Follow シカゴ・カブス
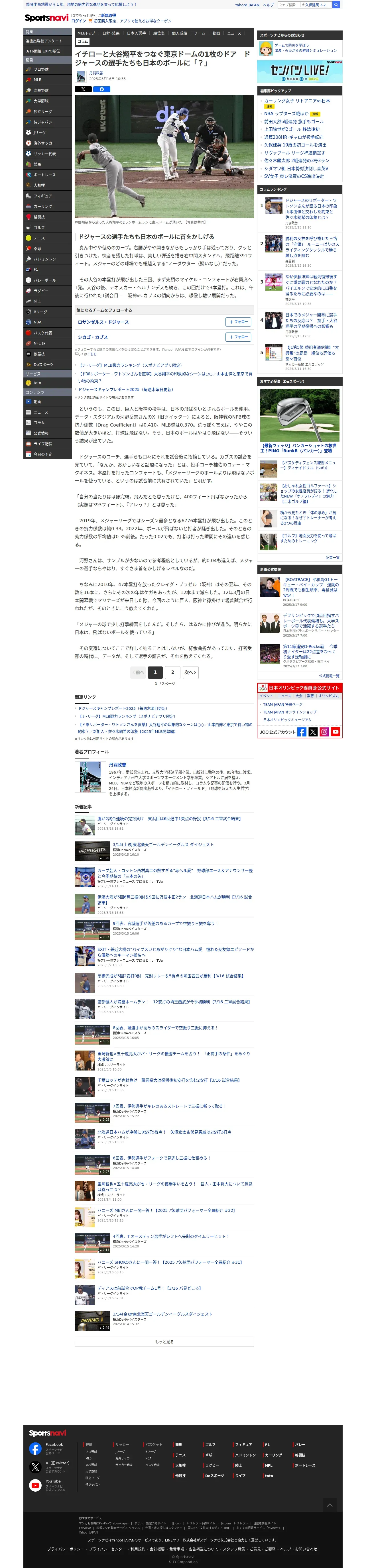The image size is (366, 1568). 238,337
